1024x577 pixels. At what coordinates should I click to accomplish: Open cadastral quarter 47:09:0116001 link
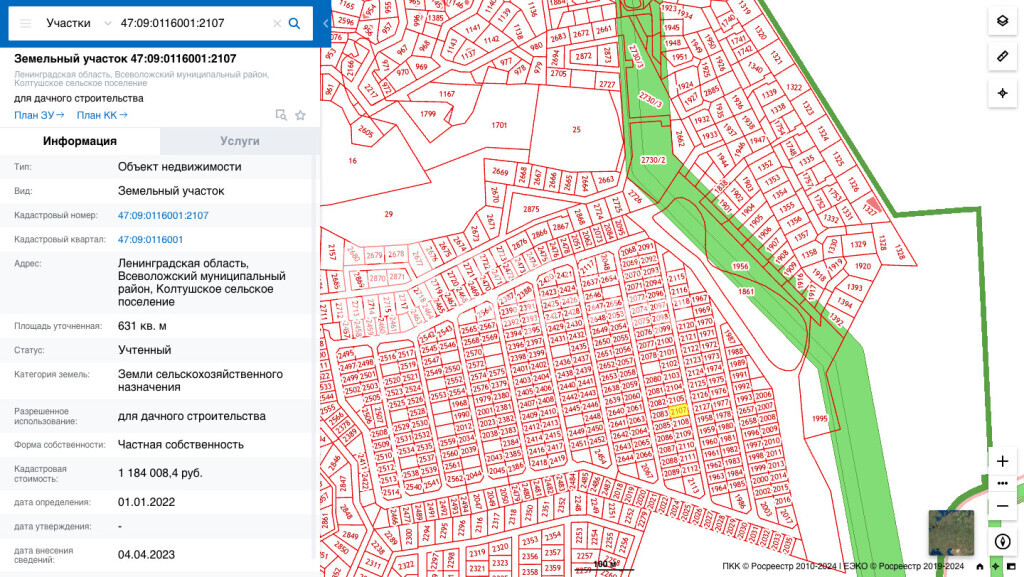[150, 240]
